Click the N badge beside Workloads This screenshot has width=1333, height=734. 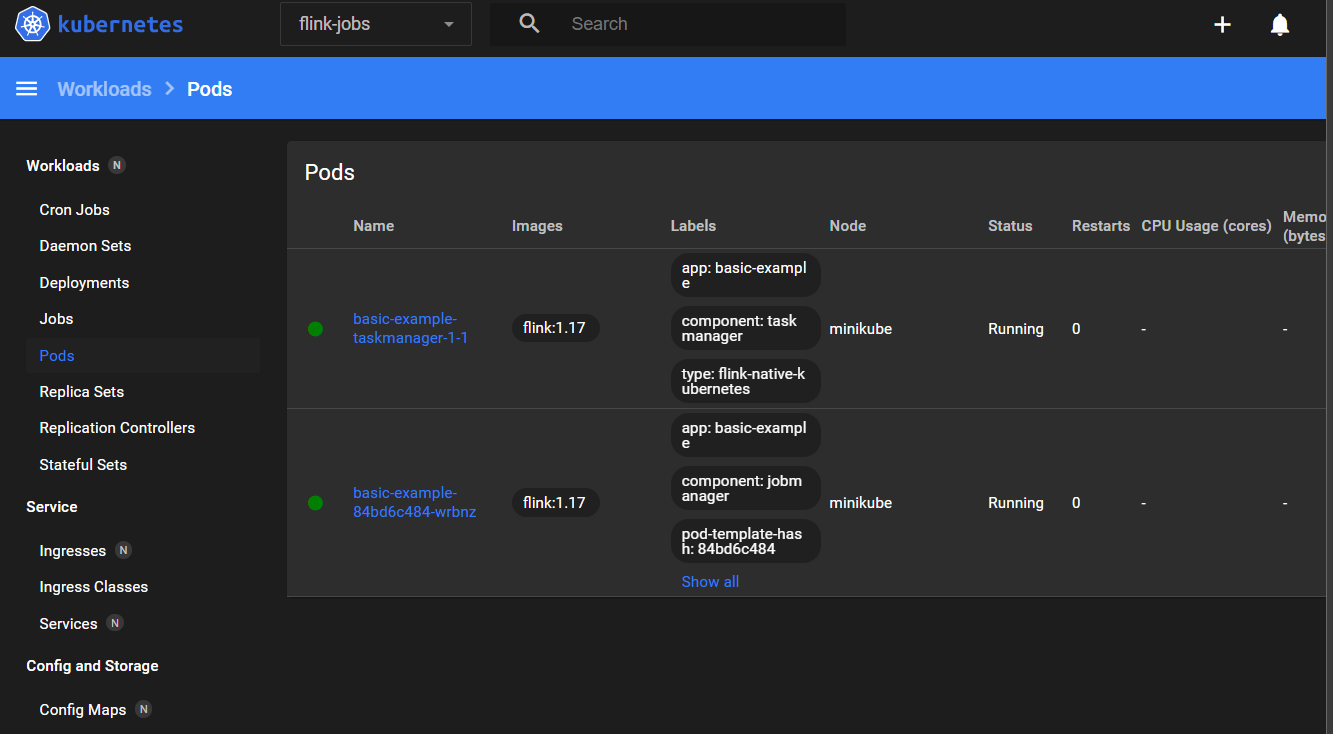(117, 166)
